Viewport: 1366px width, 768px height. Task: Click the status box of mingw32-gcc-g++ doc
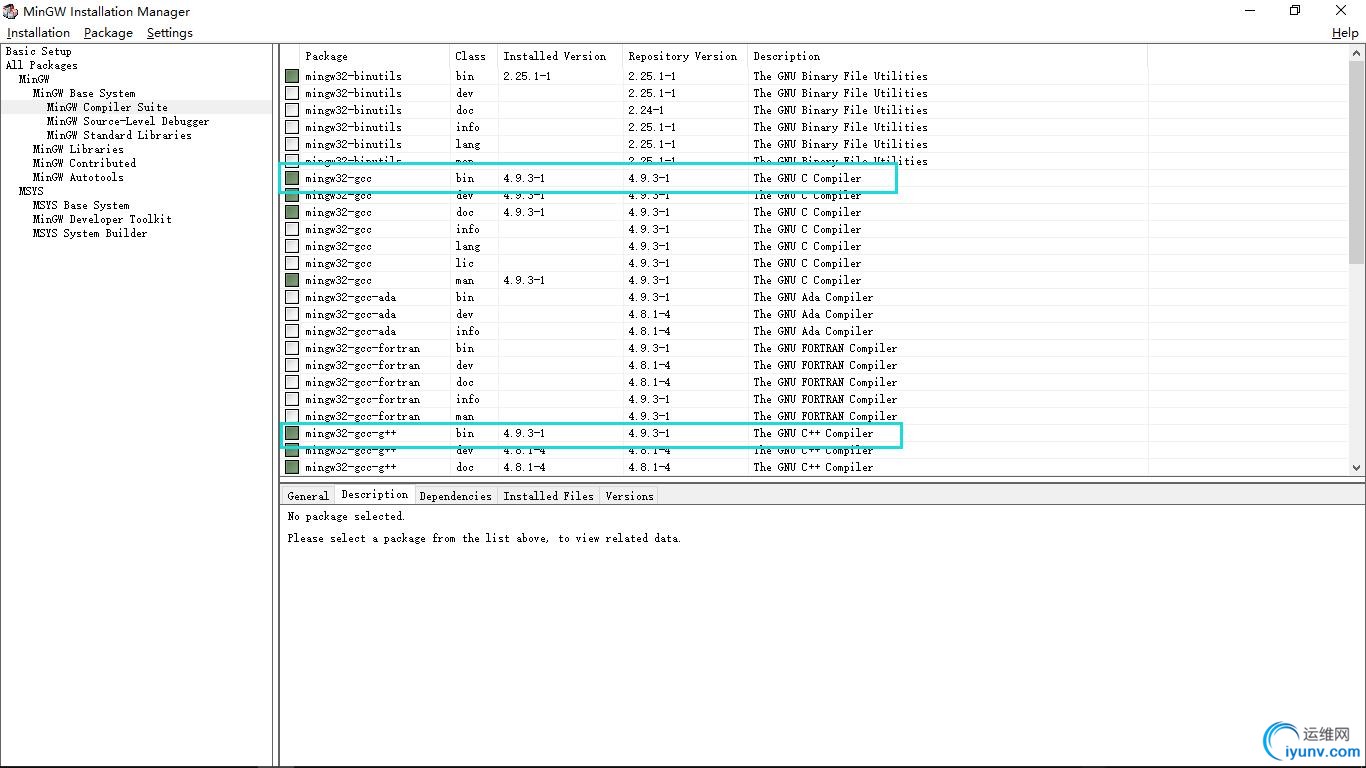[x=292, y=467]
